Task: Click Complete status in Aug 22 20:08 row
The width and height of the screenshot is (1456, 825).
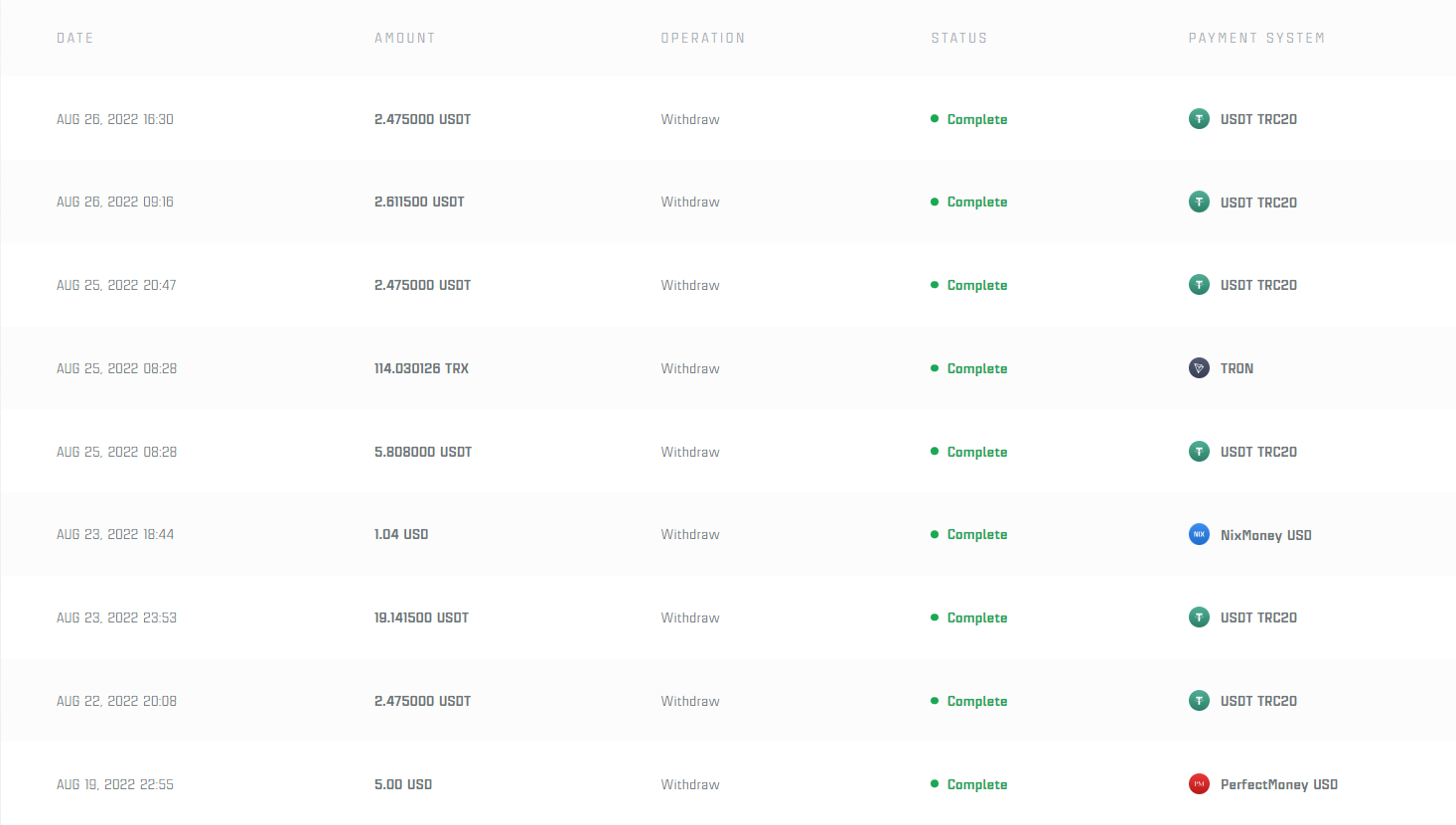Action: point(977,701)
